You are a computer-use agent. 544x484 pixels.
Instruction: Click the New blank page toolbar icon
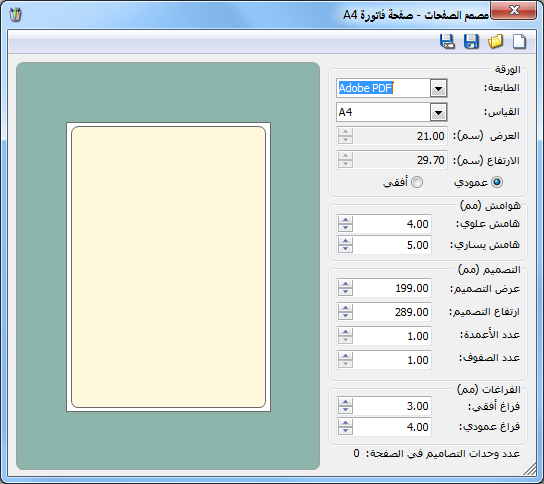coord(519,42)
